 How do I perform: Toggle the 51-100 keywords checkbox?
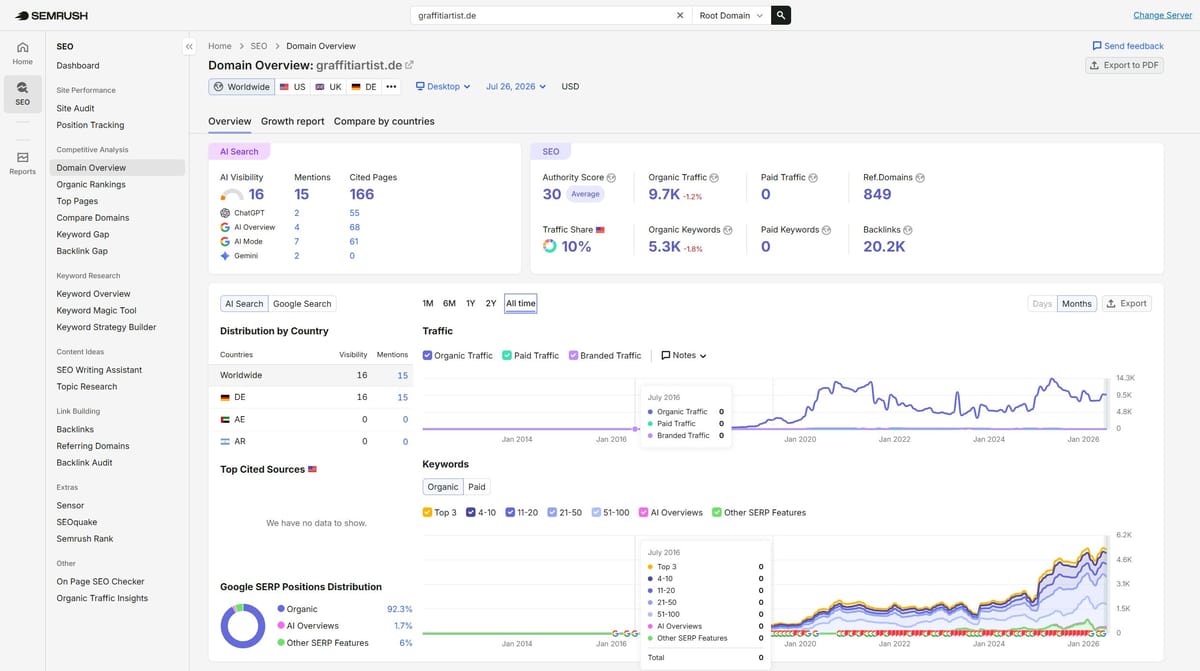coord(596,512)
